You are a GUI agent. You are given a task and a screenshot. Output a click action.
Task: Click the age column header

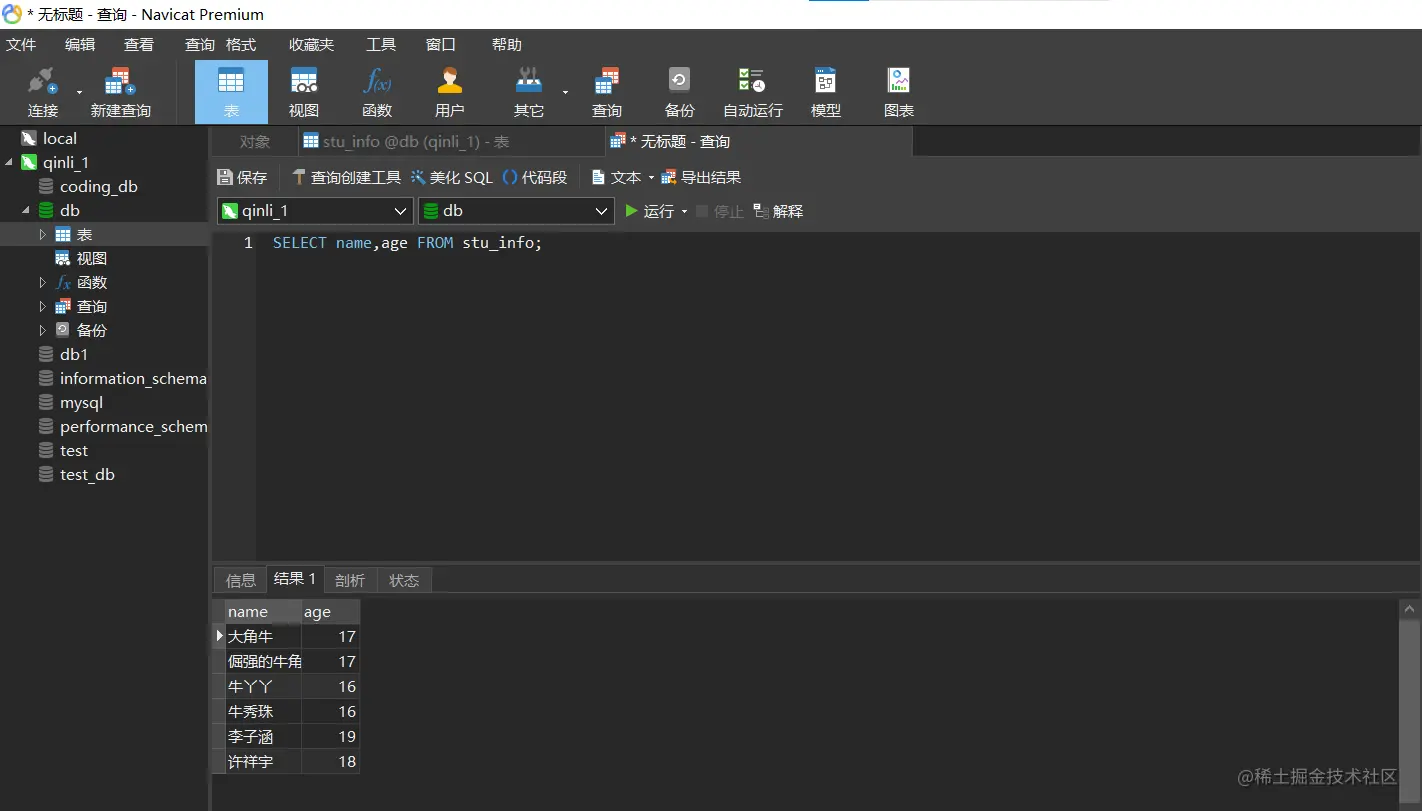pyautogui.click(x=330, y=612)
